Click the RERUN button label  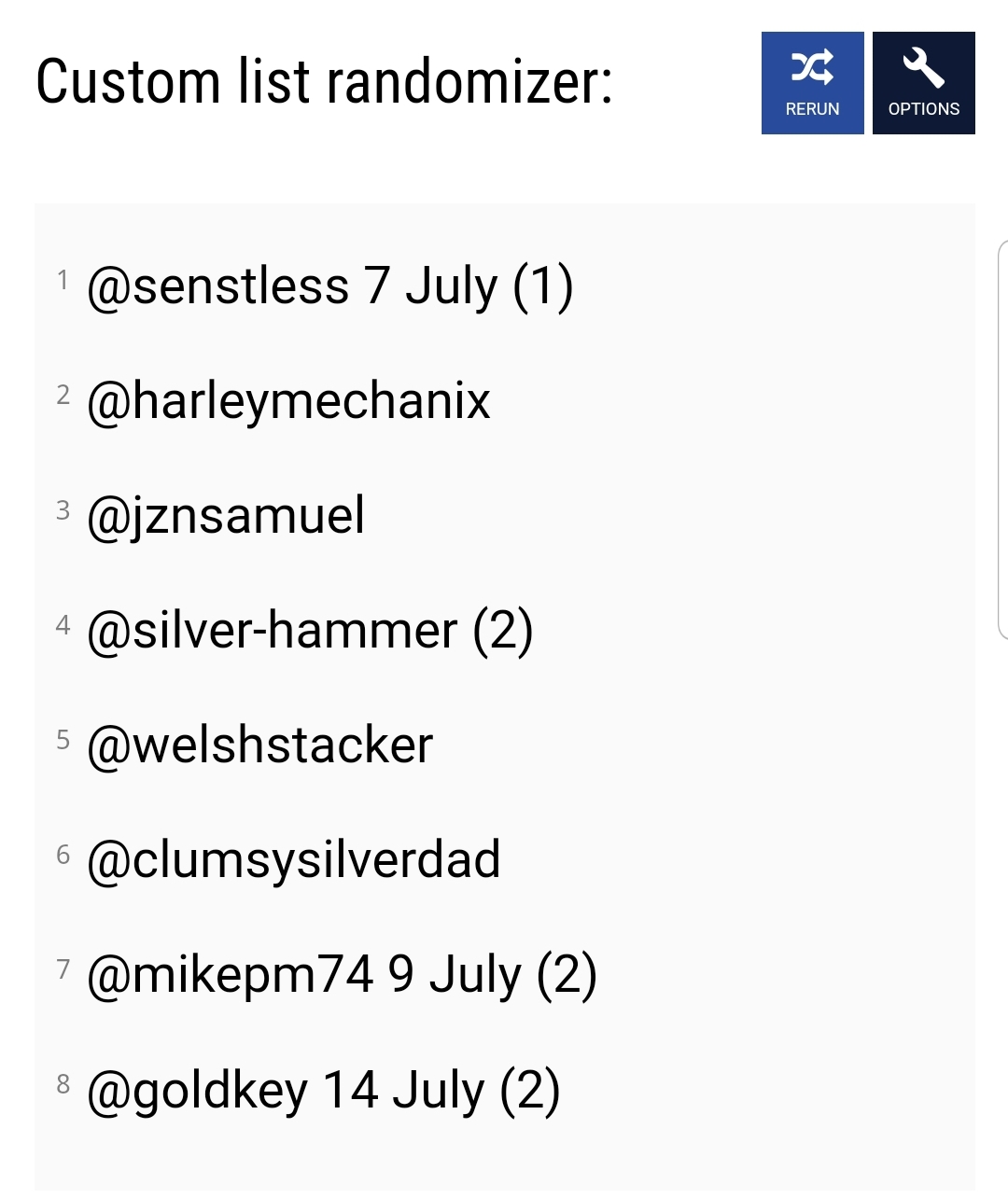[812, 109]
